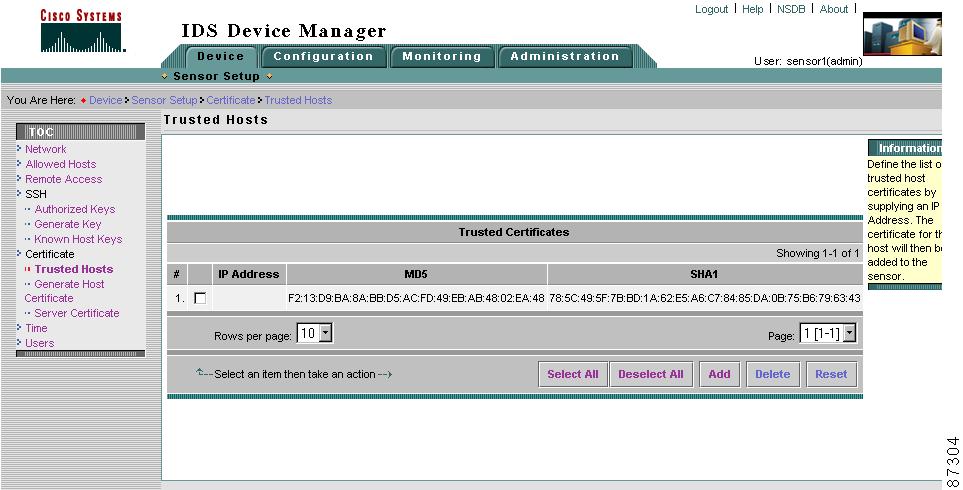Tick the checkbox in certificate row 1
Viewport: 963px width, 490px height.
point(200,298)
